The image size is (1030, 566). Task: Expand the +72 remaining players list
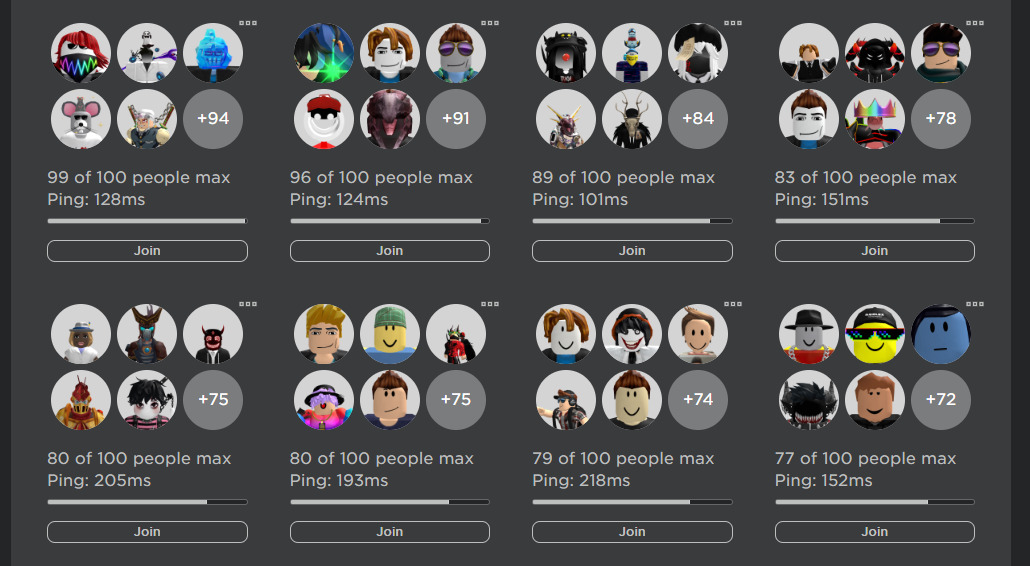[941, 400]
